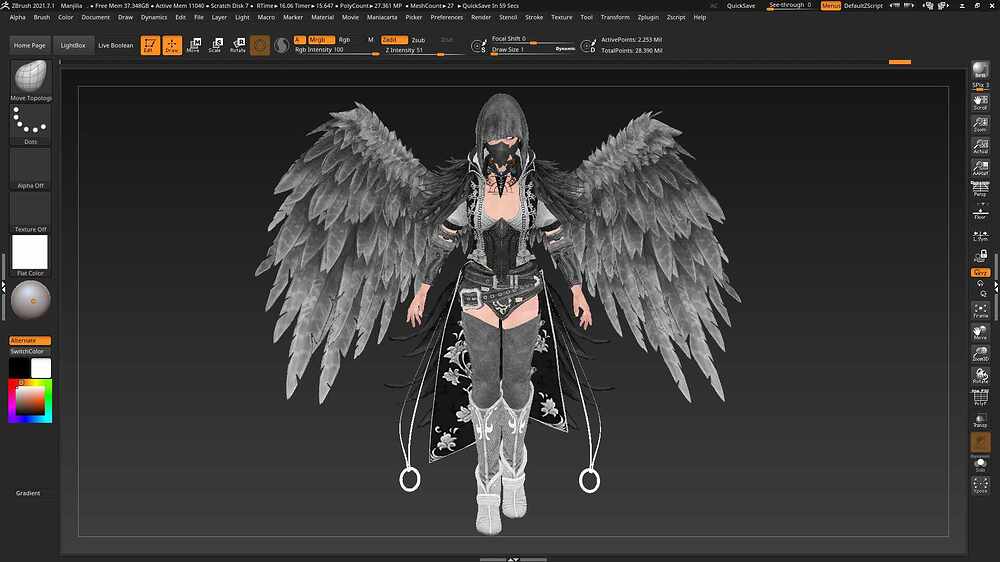Toggle the Zadd mode button
1000x562 pixels.
point(394,40)
